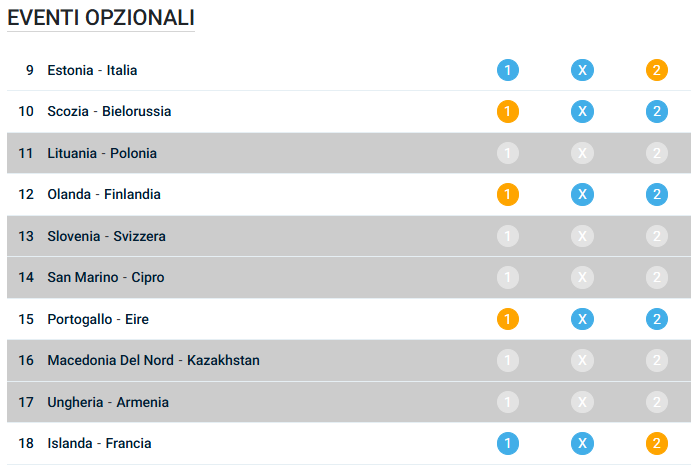The width and height of the screenshot is (691, 470).
Task: Select 2 for Scozia - Bielorussia
Action: click(656, 111)
